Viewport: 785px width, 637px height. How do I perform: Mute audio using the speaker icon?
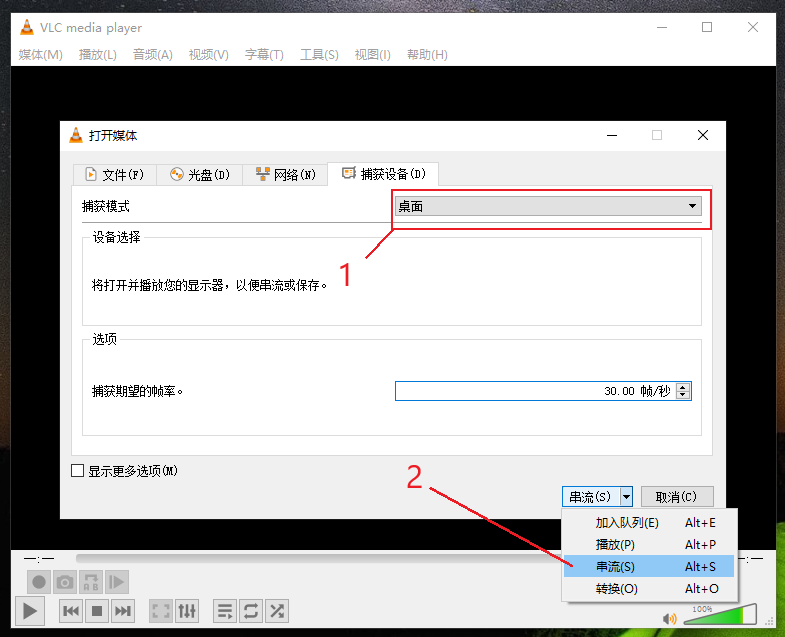coord(669,619)
